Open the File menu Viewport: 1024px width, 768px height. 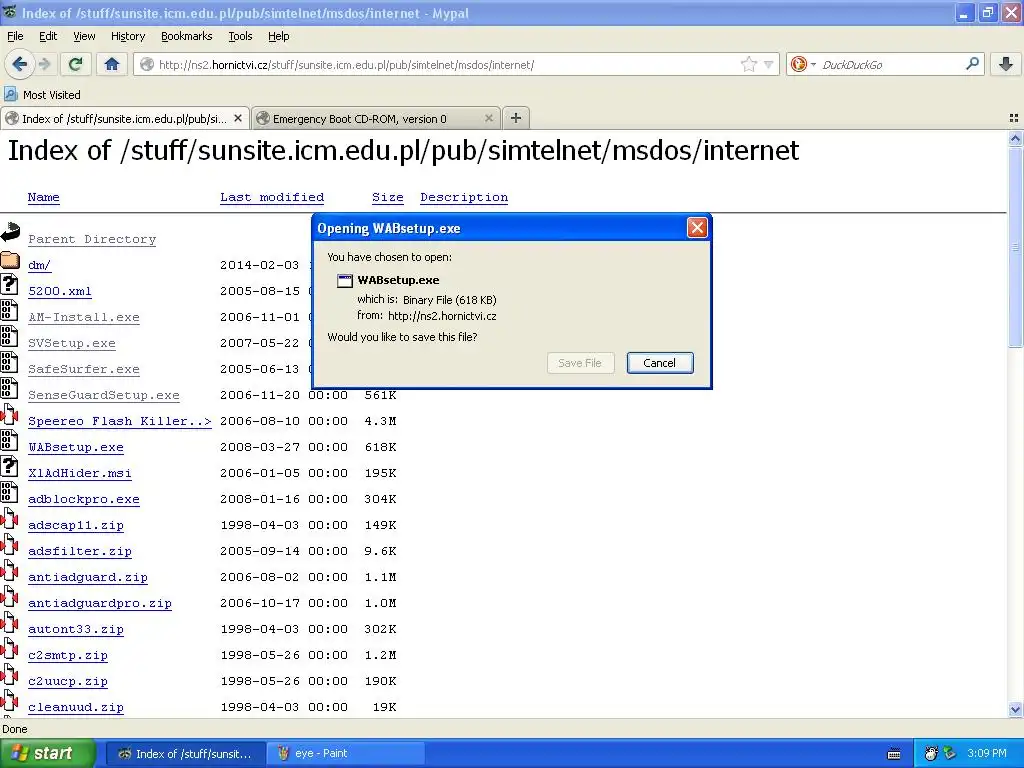15,36
